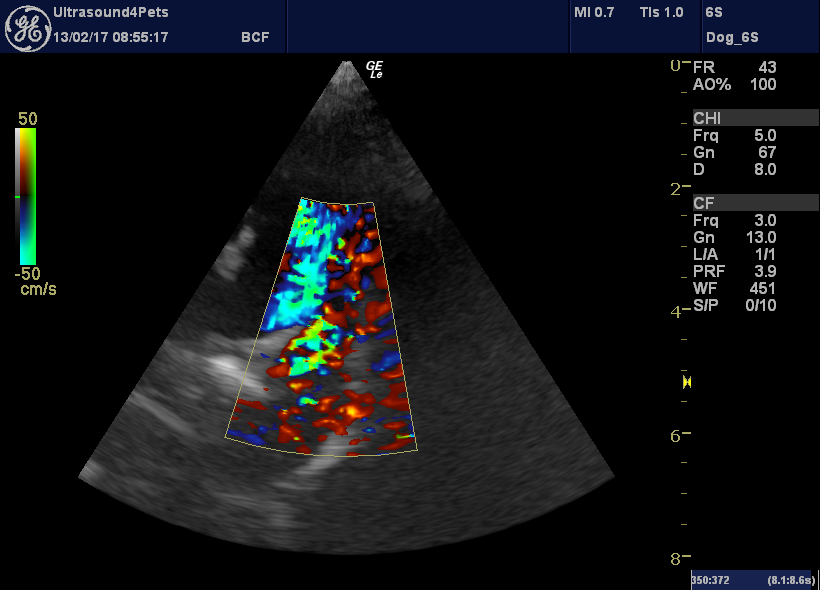Click the BCF label in header

point(255,37)
